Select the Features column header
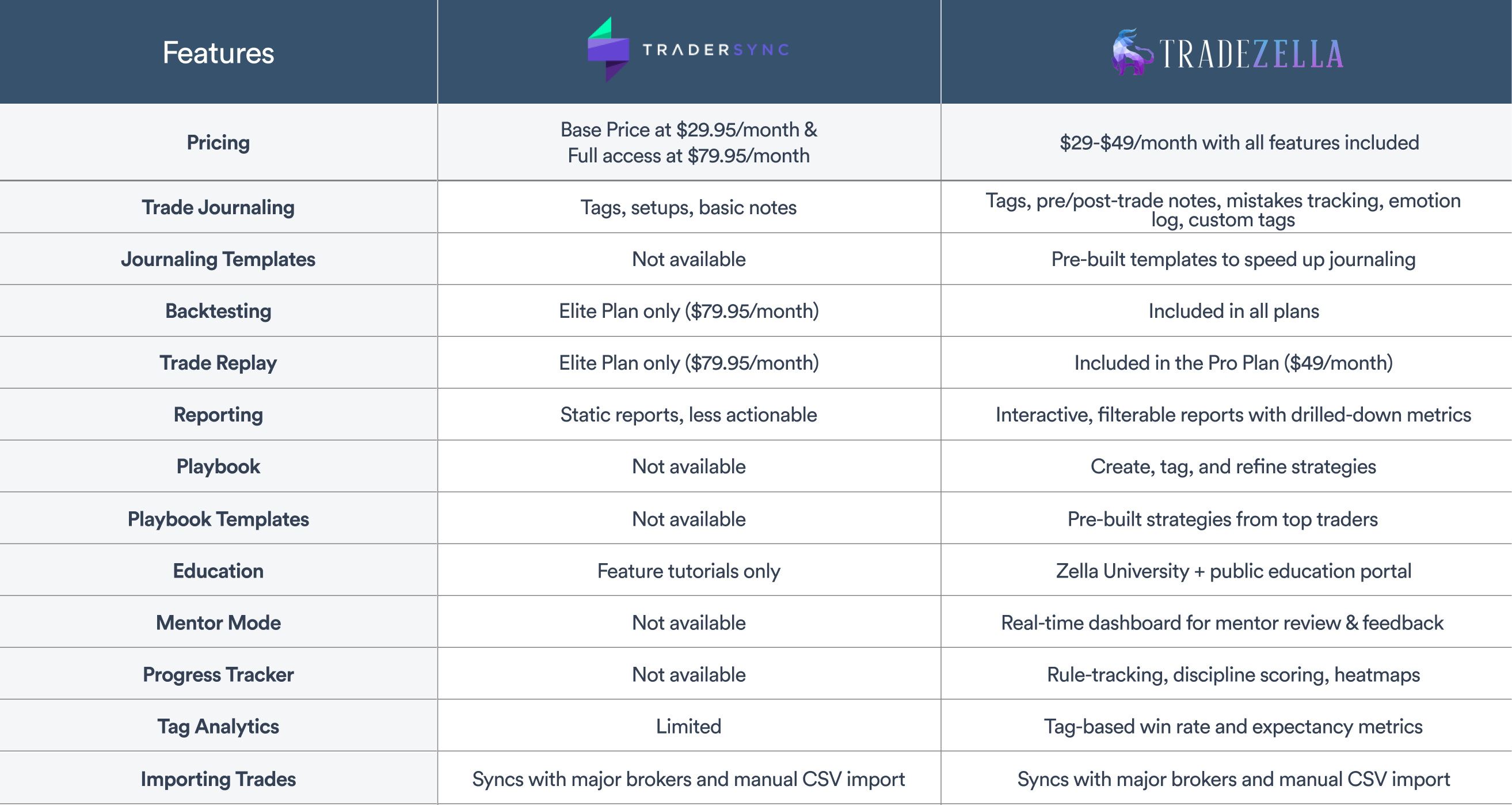Screen dimensions: 1512x805 click(x=218, y=53)
